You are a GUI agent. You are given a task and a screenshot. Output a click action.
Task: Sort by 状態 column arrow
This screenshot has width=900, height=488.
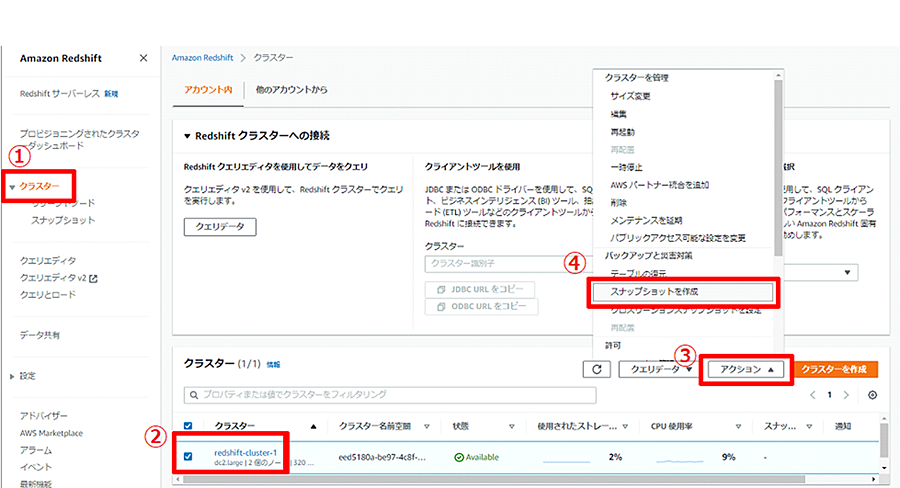511,427
